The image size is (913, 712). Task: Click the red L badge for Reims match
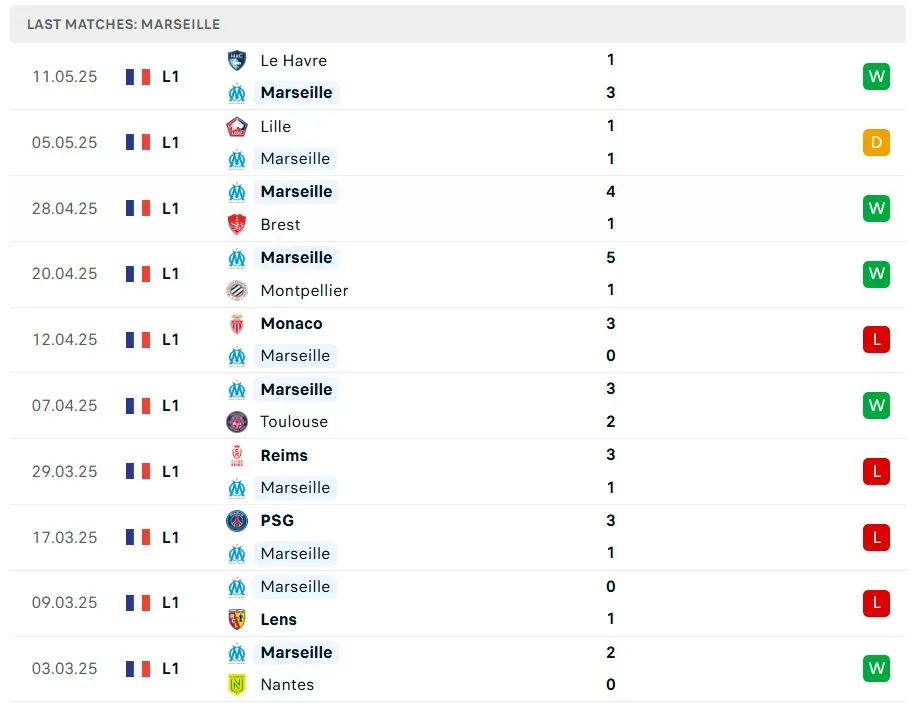(x=876, y=471)
